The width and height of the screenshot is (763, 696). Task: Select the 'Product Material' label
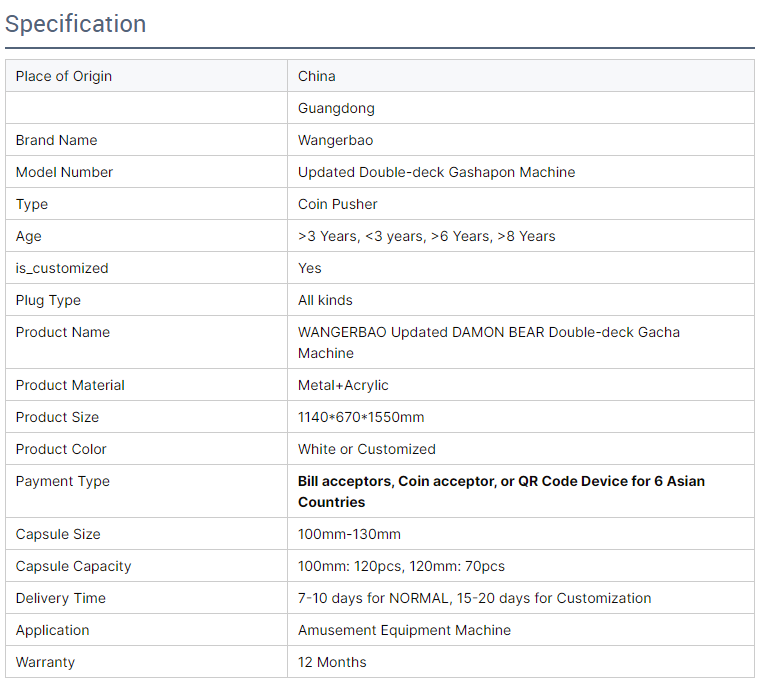click(70, 385)
